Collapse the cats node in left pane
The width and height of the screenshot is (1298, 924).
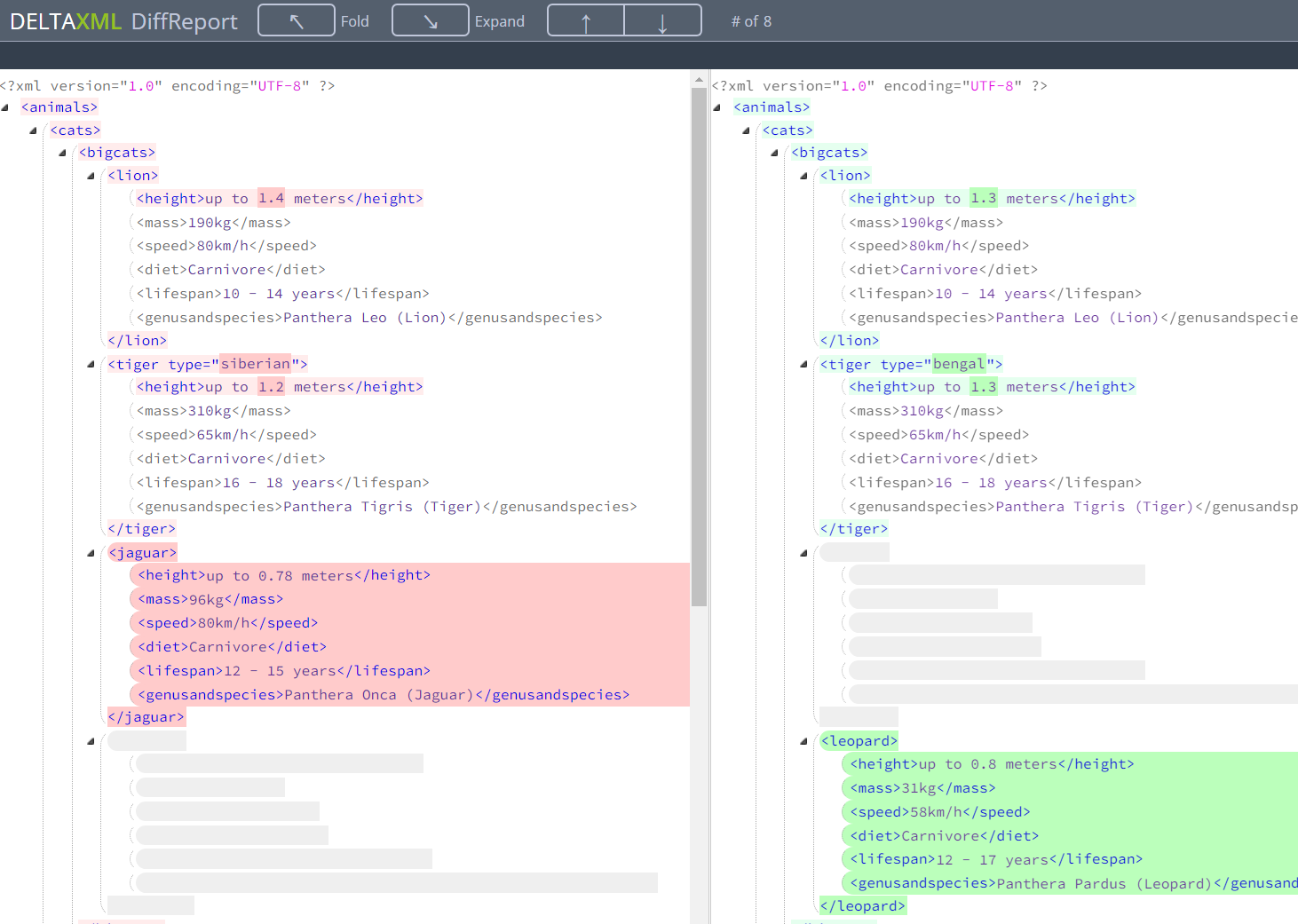click(x=34, y=130)
